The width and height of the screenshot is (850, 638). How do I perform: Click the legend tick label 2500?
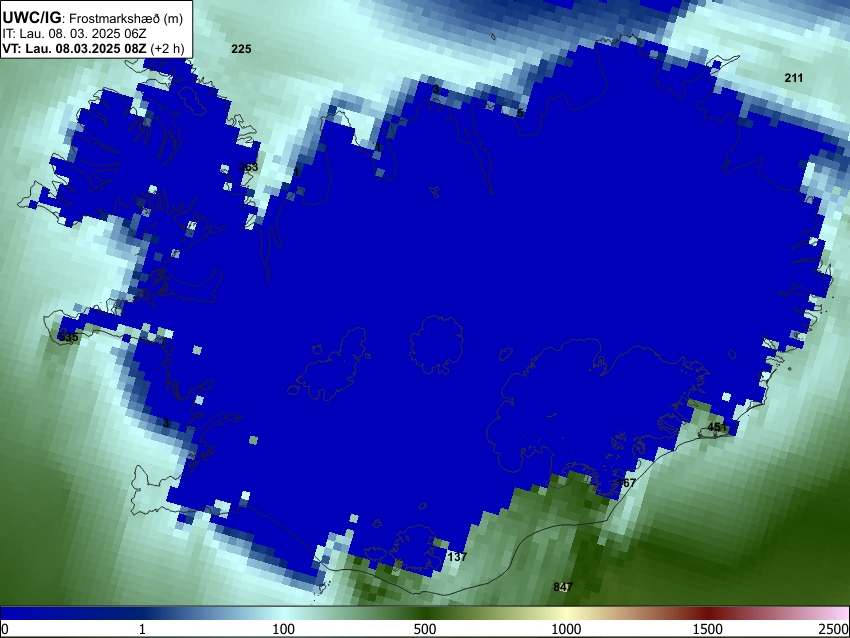[x=834, y=629]
